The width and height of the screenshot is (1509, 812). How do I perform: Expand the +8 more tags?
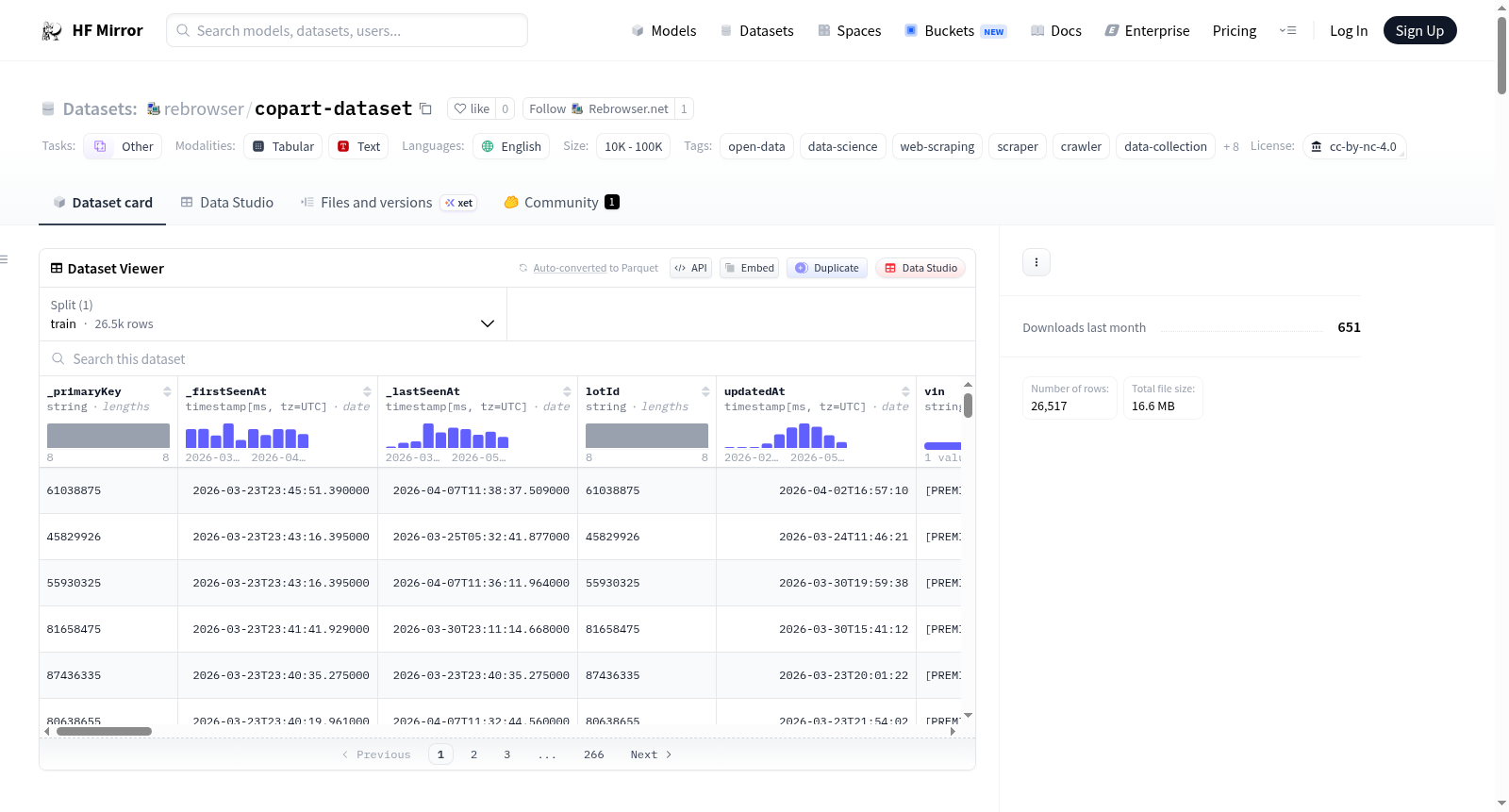click(x=1231, y=147)
